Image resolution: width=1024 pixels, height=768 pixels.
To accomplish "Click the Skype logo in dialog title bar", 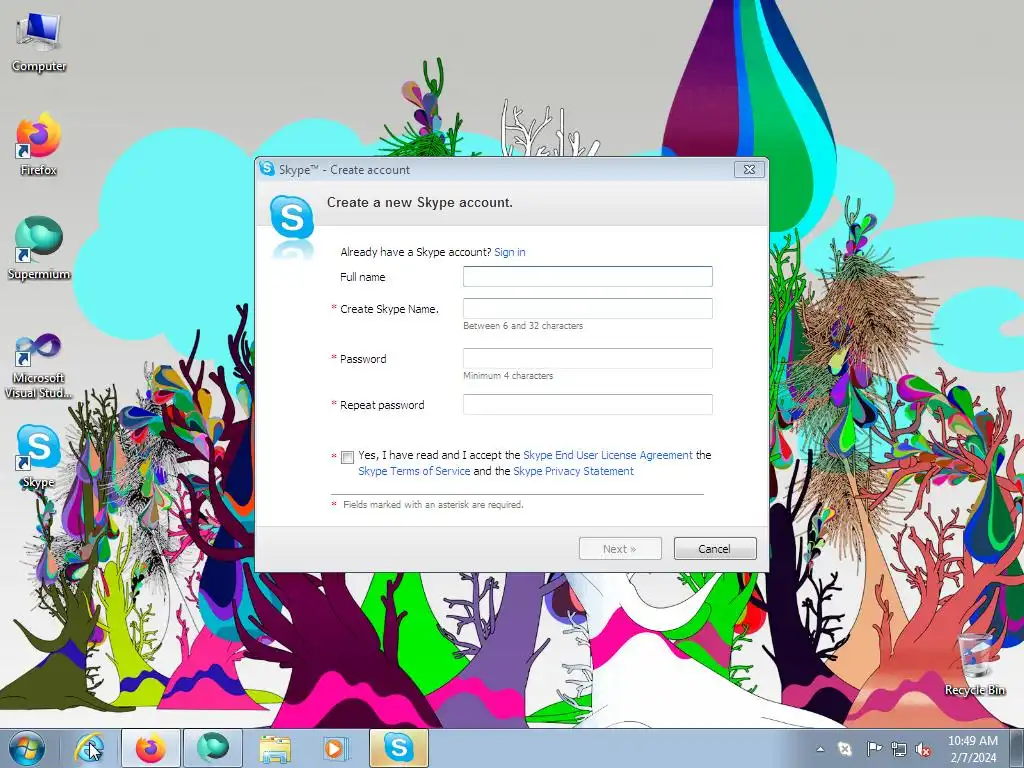I will coord(267,168).
